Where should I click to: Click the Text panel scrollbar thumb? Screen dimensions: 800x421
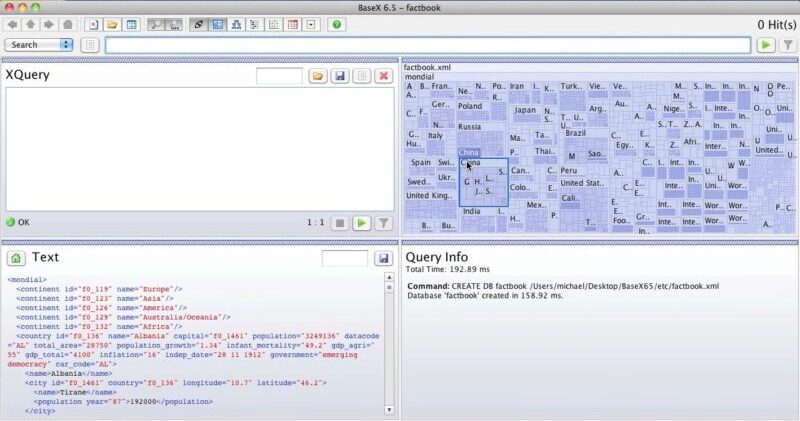coord(389,287)
